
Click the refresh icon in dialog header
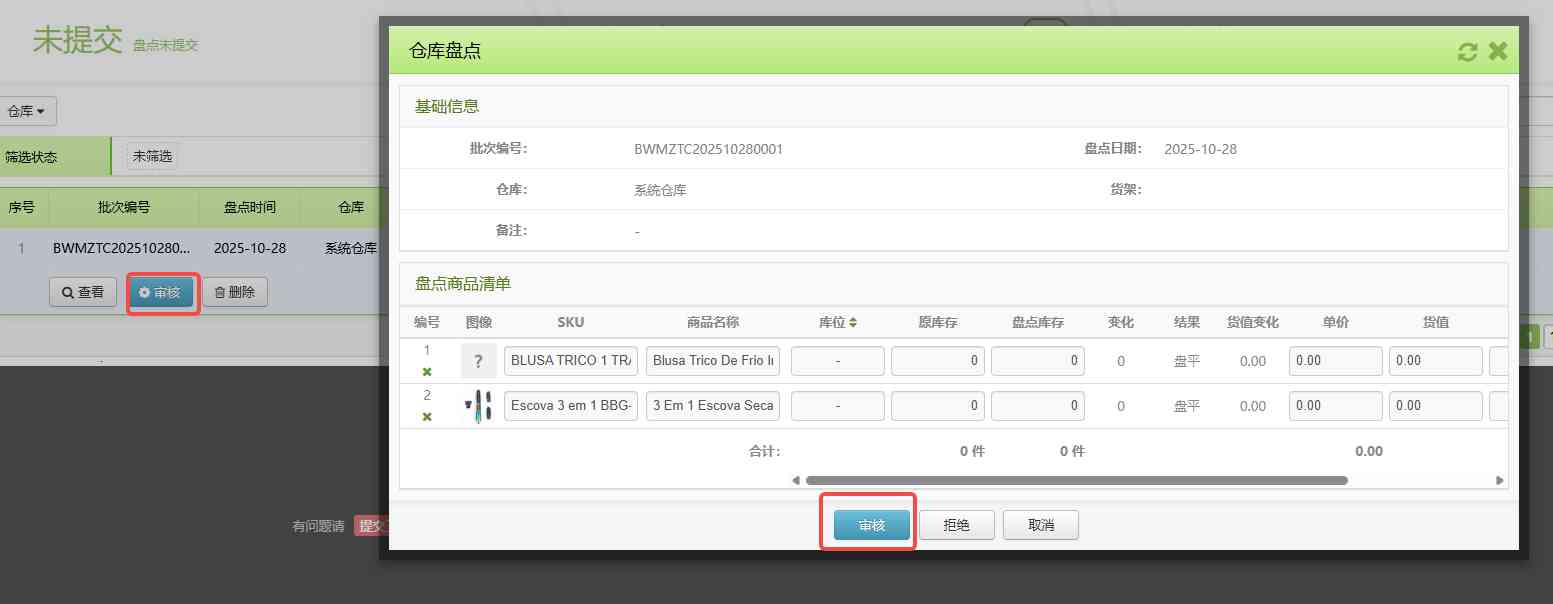1467,52
